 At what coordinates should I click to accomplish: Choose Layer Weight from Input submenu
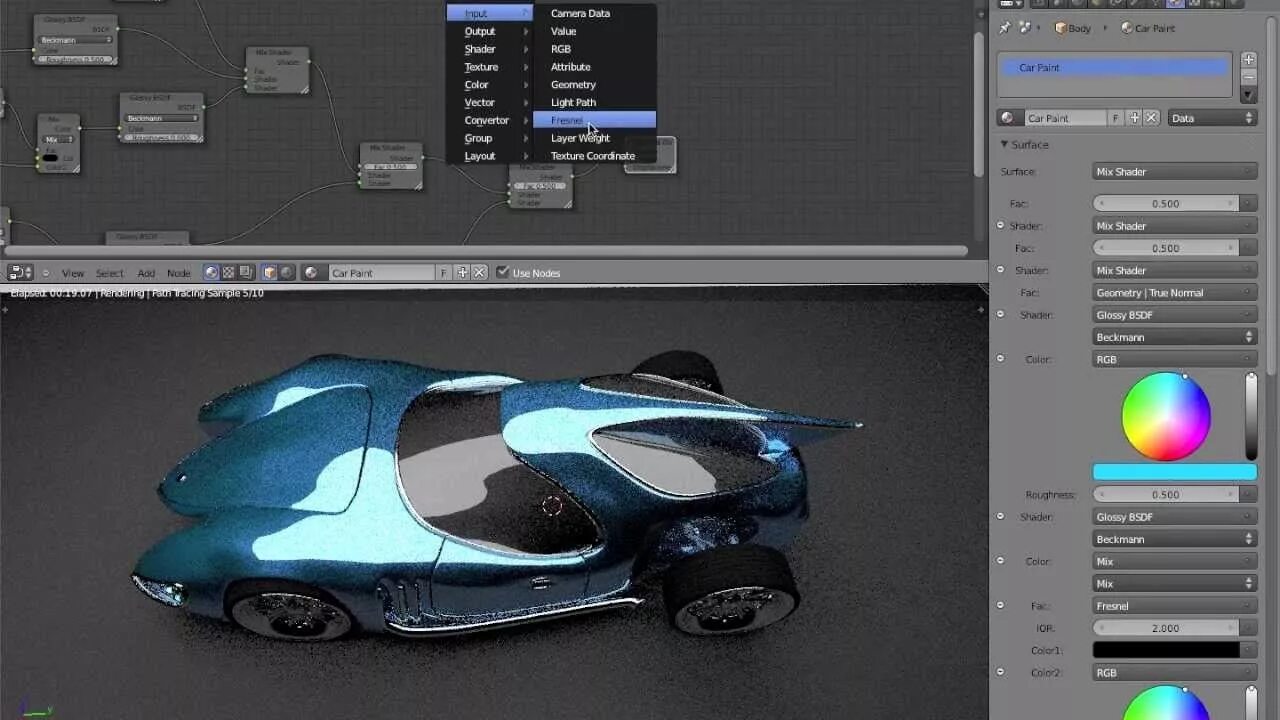click(595, 138)
